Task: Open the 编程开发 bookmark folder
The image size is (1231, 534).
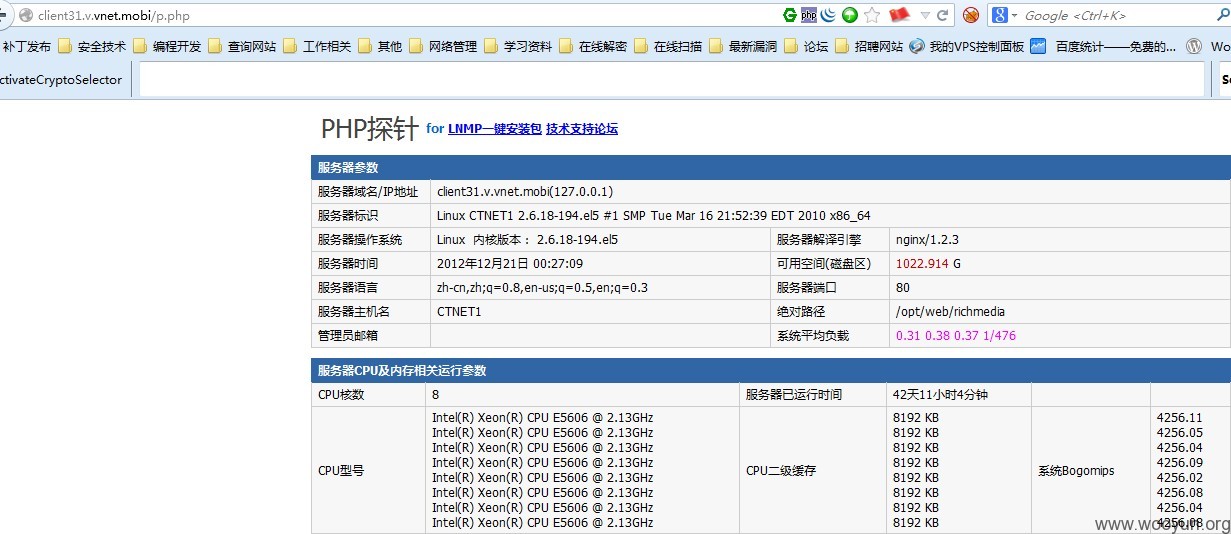Action: tap(168, 46)
